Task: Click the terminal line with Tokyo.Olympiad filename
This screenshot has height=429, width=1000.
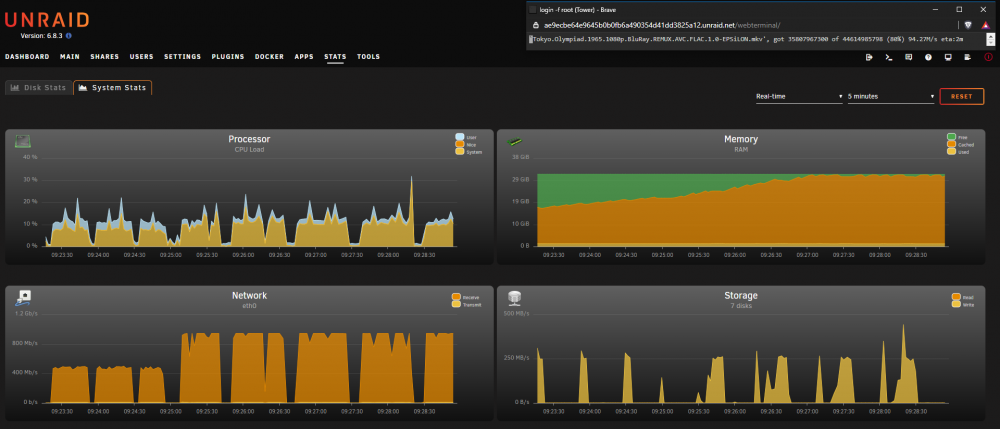Action: pyautogui.click(x=746, y=40)
